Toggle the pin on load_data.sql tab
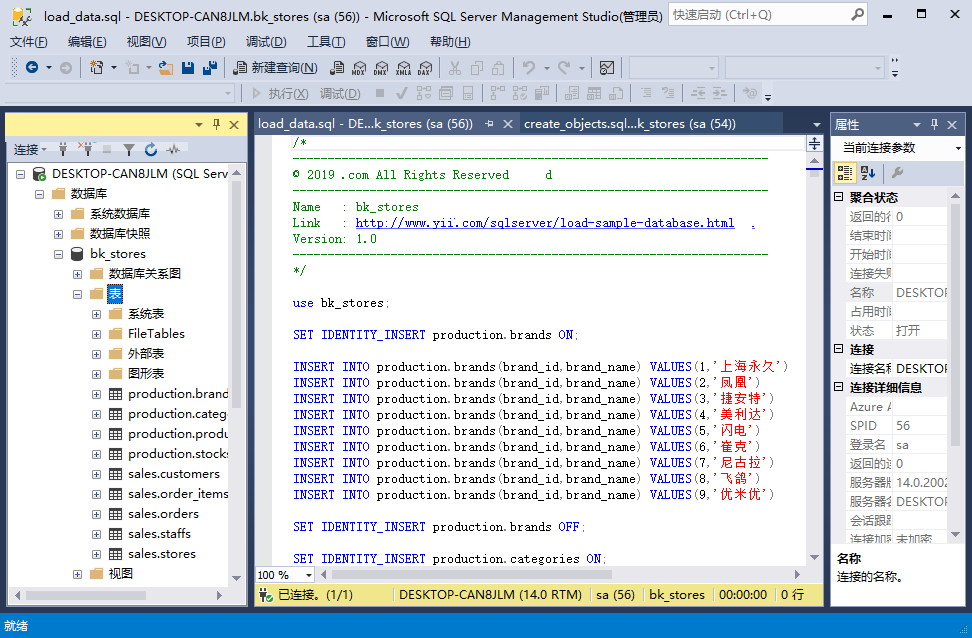This screenshot has width=972, height=638. tap(489, 124)
